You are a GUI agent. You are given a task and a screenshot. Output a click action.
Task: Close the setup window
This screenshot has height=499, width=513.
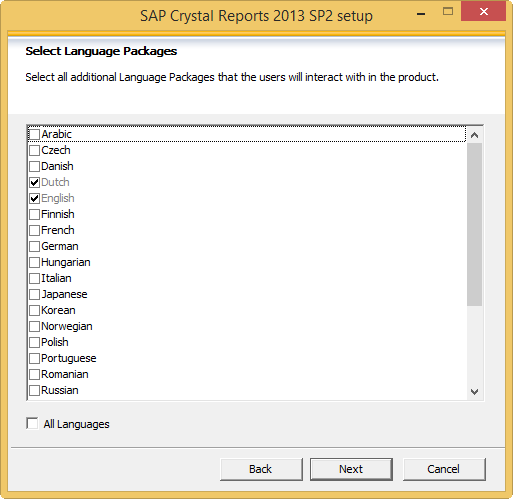coord(483,12)
